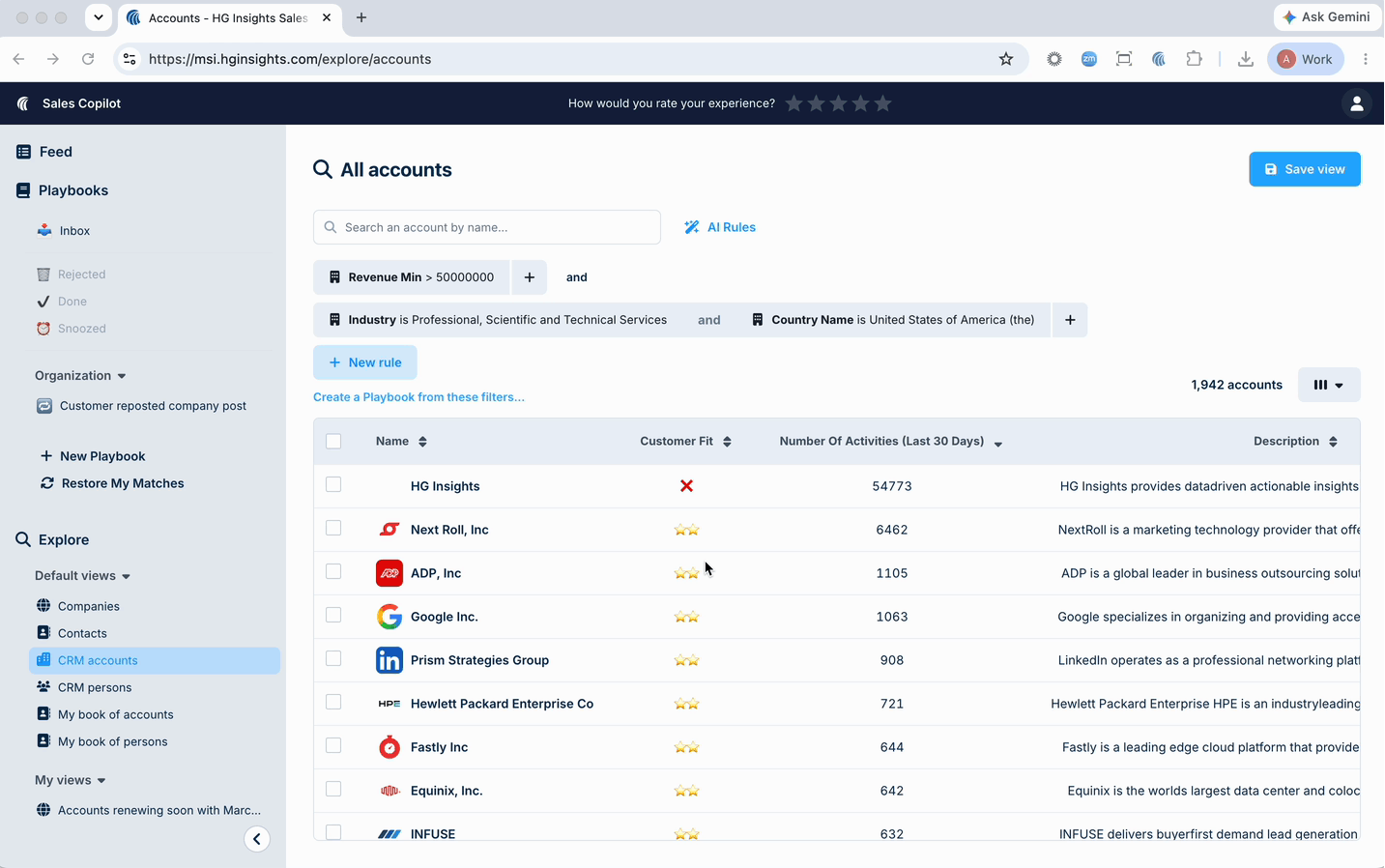Click the Fastly Inc logo
1385x868 pixels.
pos(390,747)
